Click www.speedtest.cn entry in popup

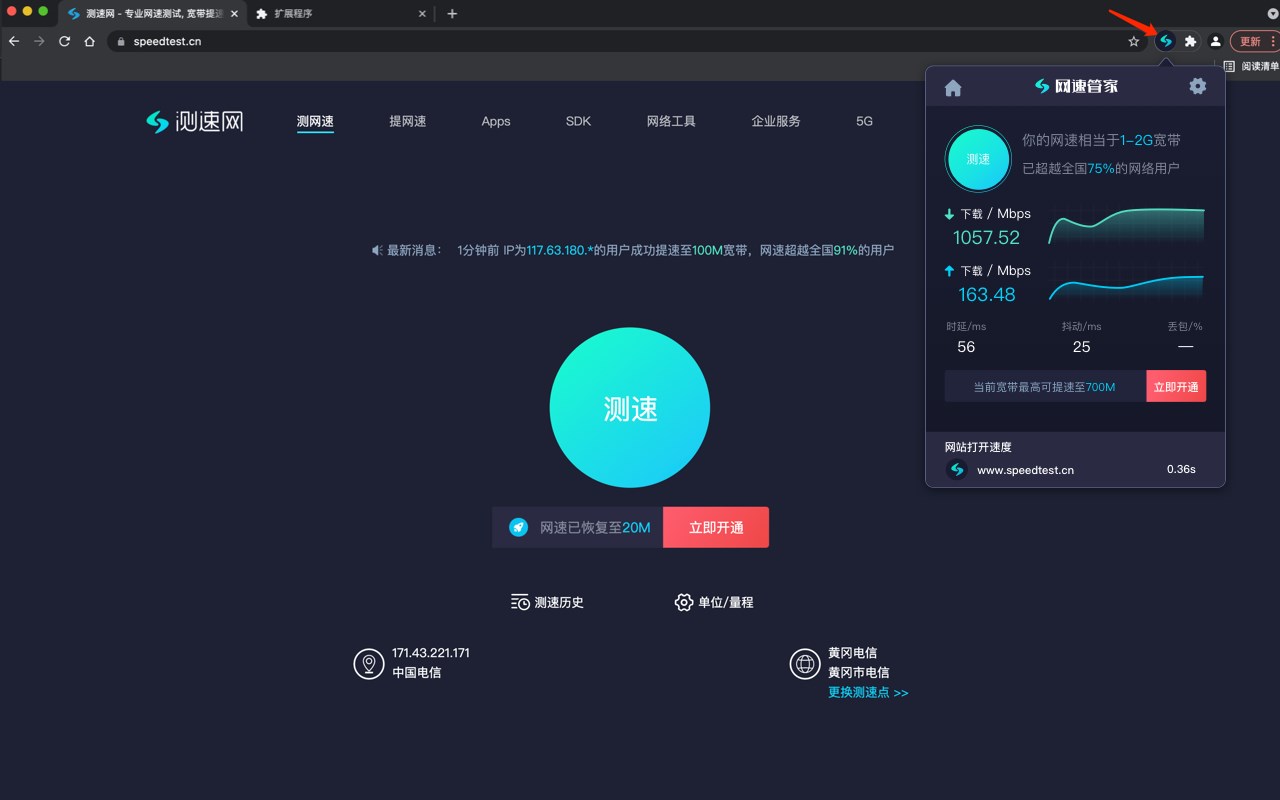[x=1025, y=470]
